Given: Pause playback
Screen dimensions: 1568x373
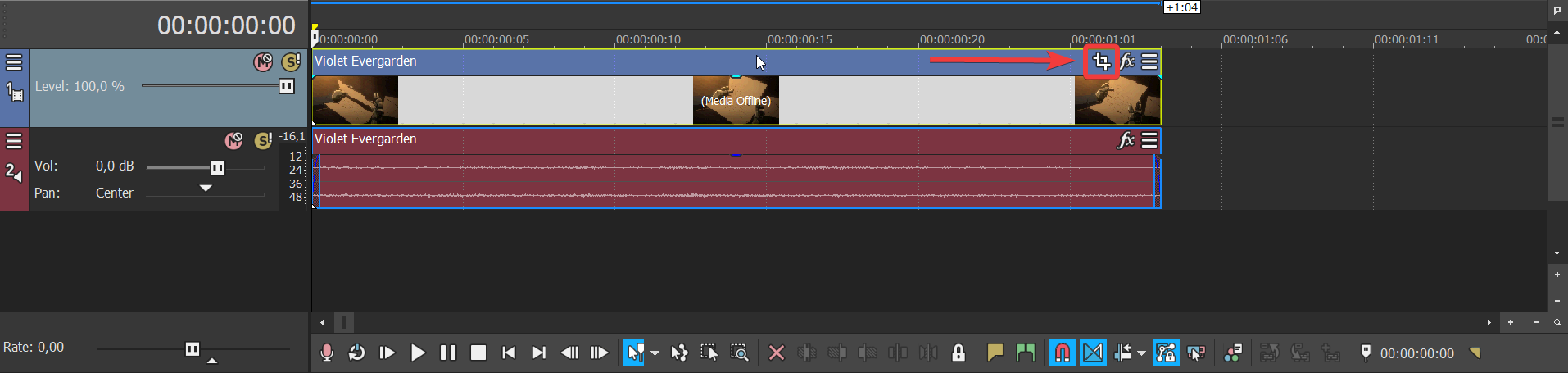Looking at the screenshot, I should (448, 353).
